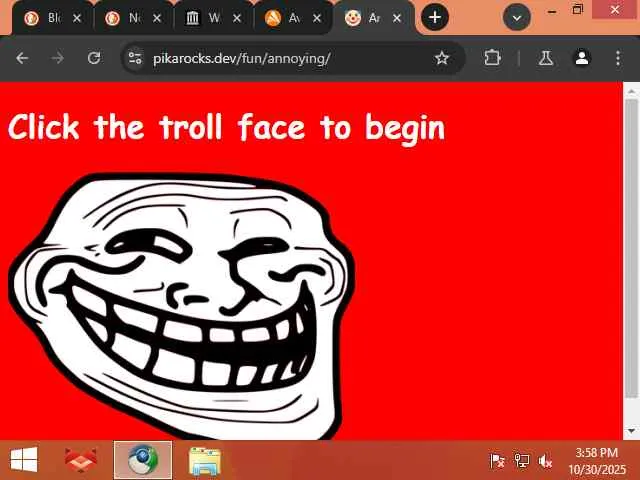The image size is (640, 480).
Task: Close the 'Bl' tab
Action: coord(77,18)
